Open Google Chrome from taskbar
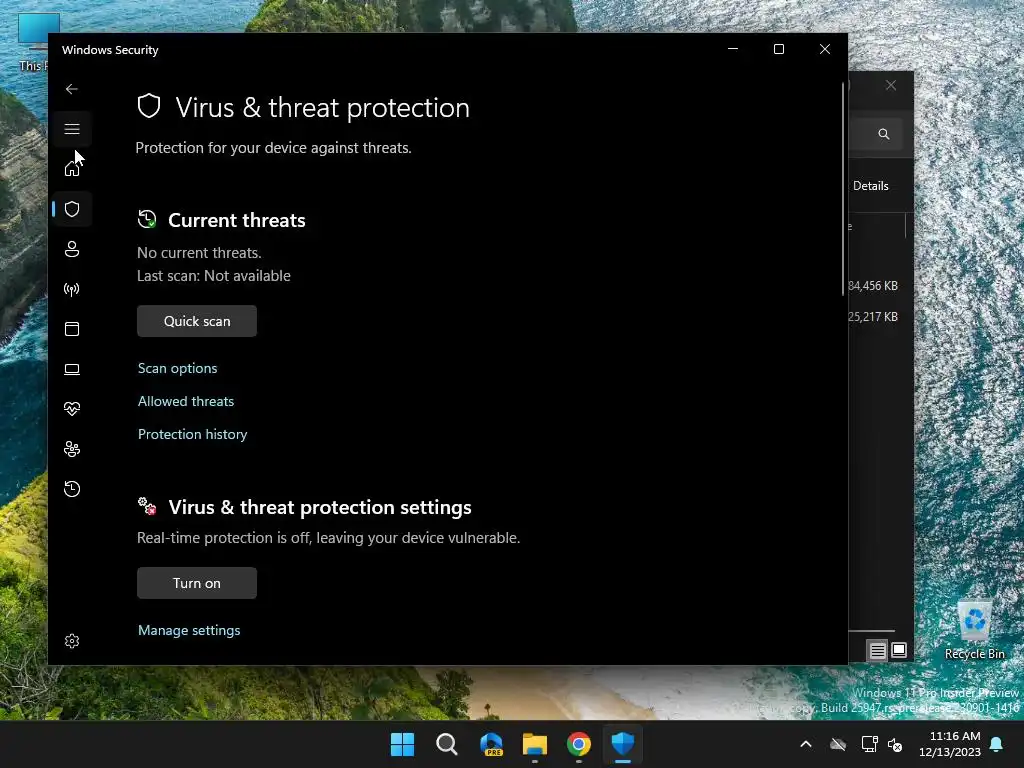This screenshot has width=1024, height=768. click(x=579, y=744)
